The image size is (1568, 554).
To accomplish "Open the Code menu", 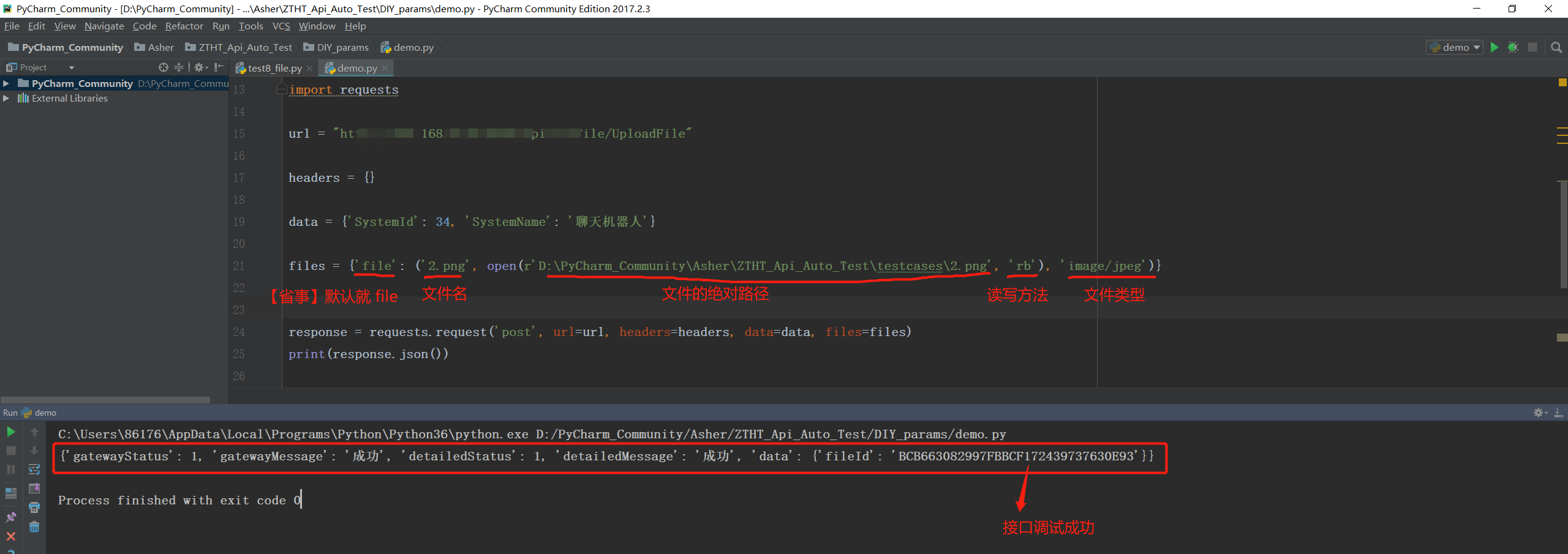I will pos(145,26).
